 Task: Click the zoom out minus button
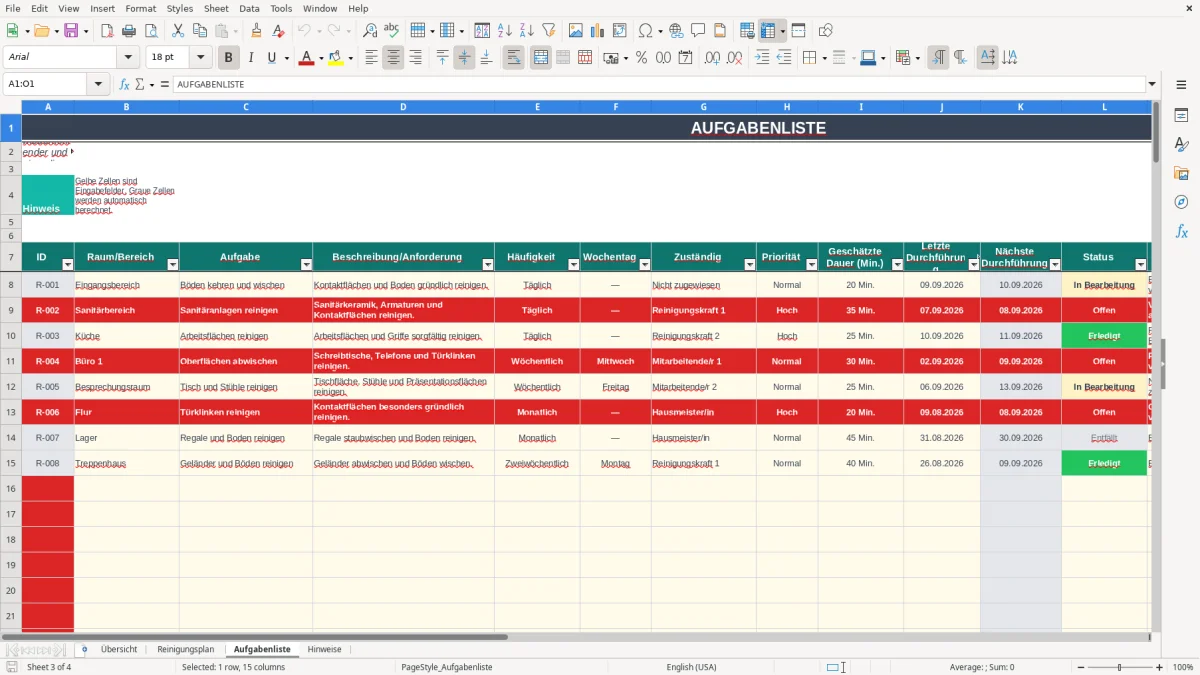point(1080,667)
